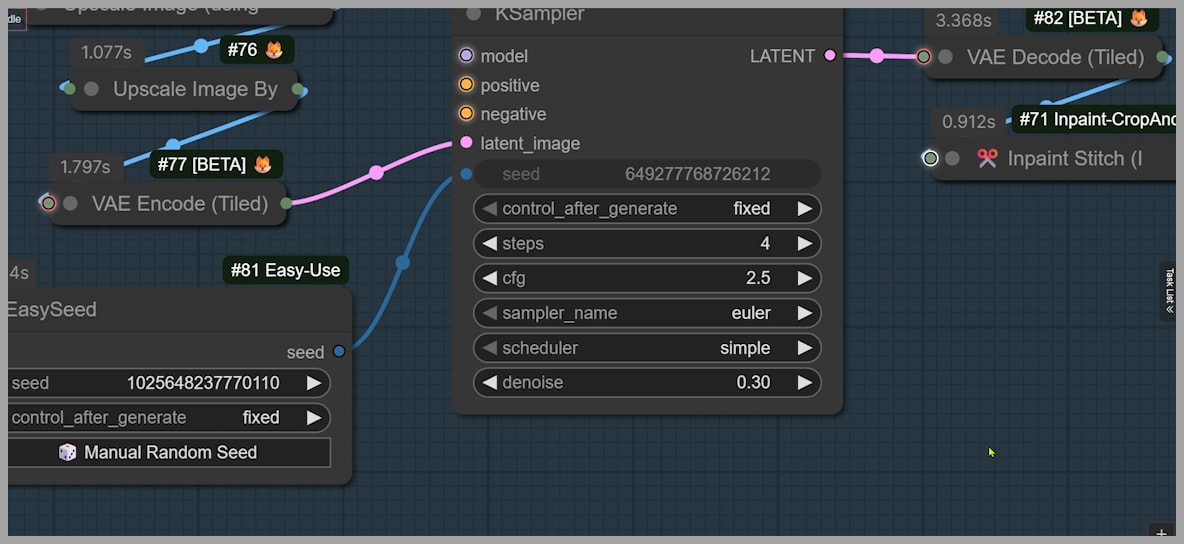Click the fox badge on #77 [BETA]

pos(262,164)
